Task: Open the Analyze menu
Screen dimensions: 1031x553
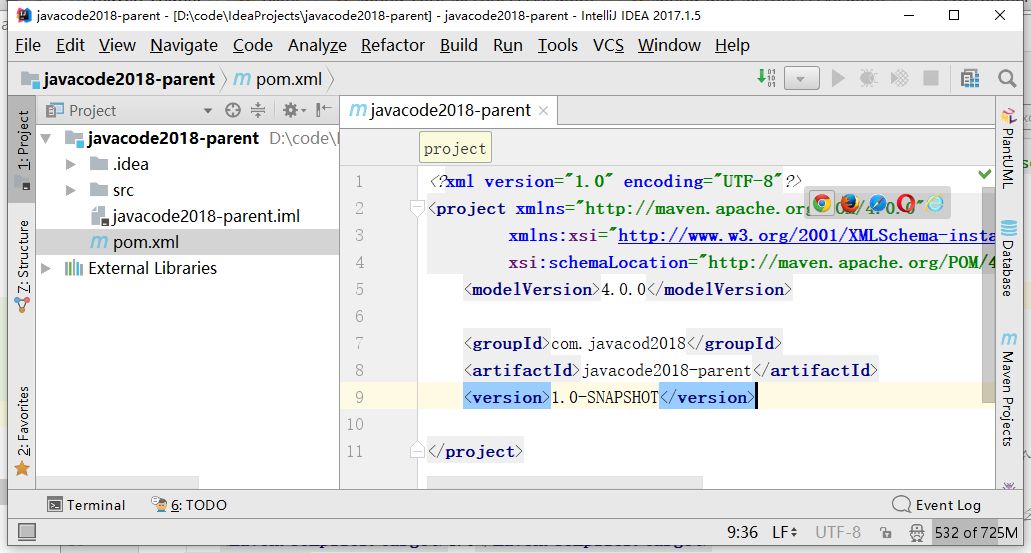Action: (317, 45)
